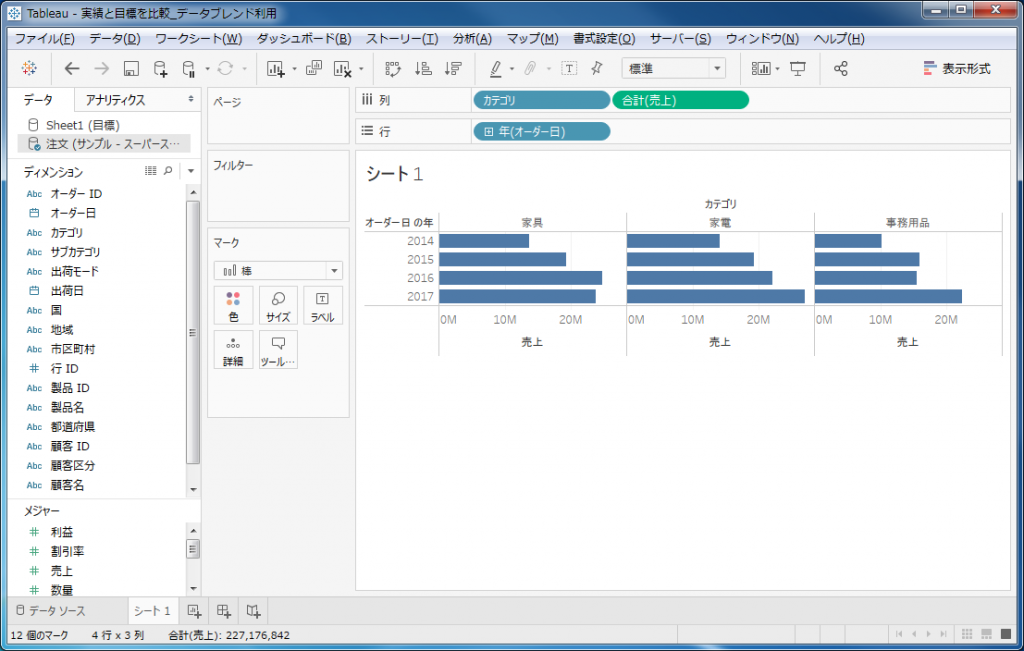Click the ラベル button on marks card
This screenshot has width=1024, height=651.
[x=322, y=305]
